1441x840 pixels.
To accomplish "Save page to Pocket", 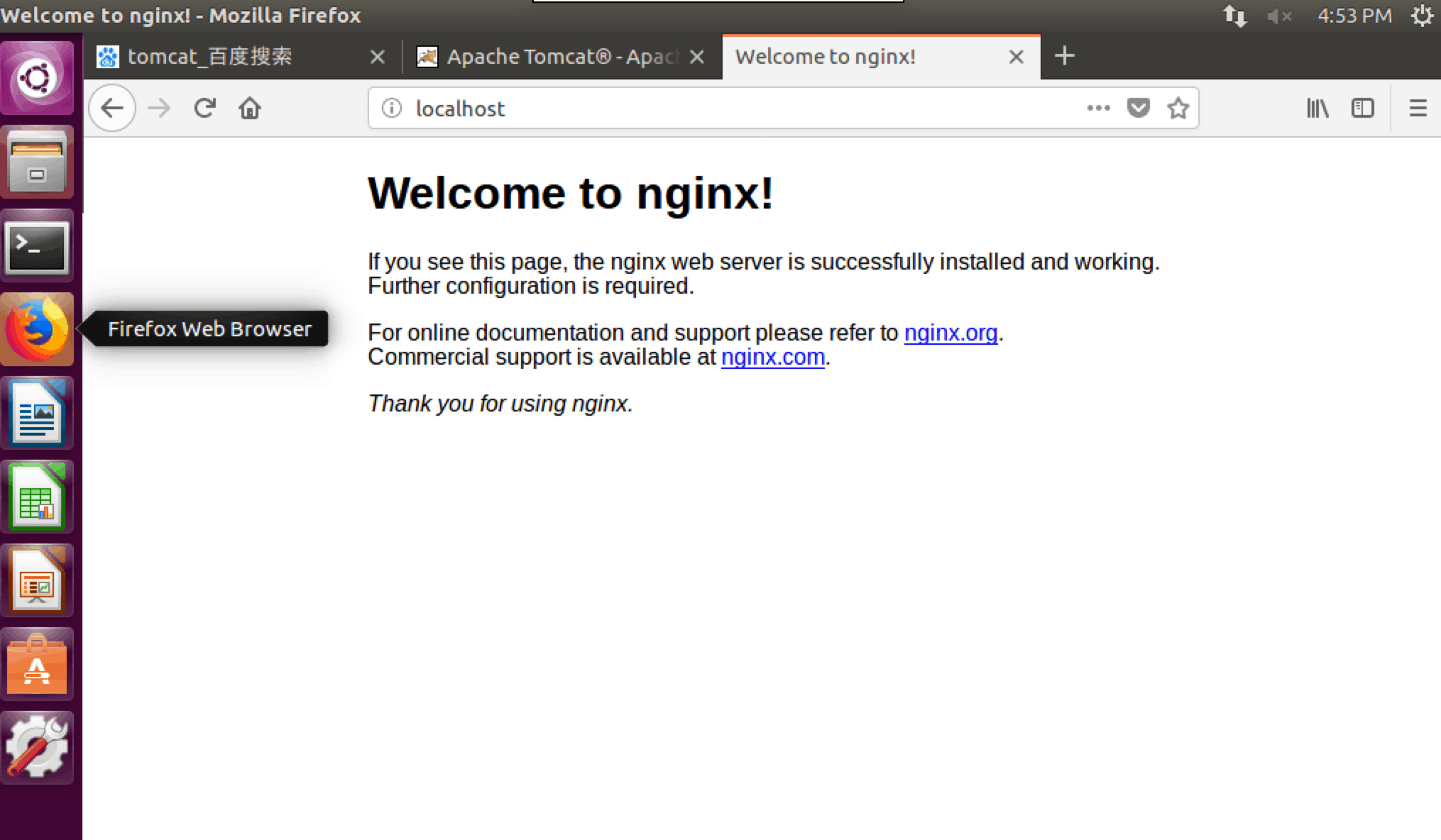I will (x=1139, y=108).
